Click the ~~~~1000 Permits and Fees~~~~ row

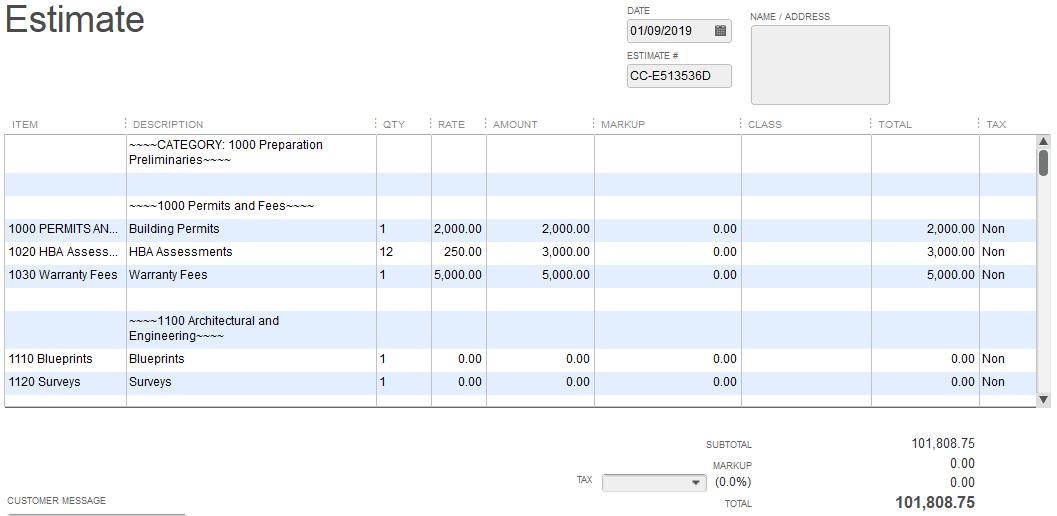[x=520, y=206]
